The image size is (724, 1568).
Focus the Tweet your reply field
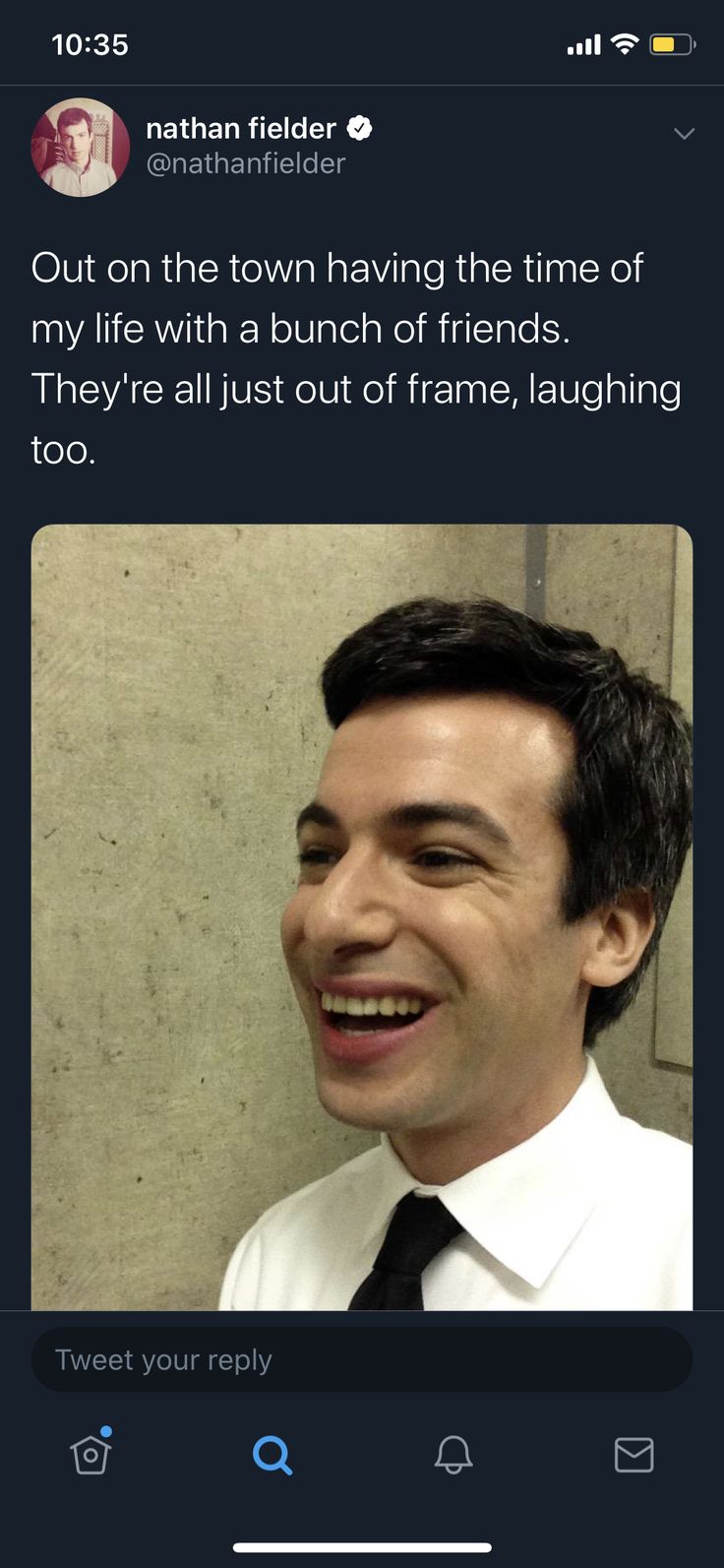pyautogui.click(x=362, y=1359)
